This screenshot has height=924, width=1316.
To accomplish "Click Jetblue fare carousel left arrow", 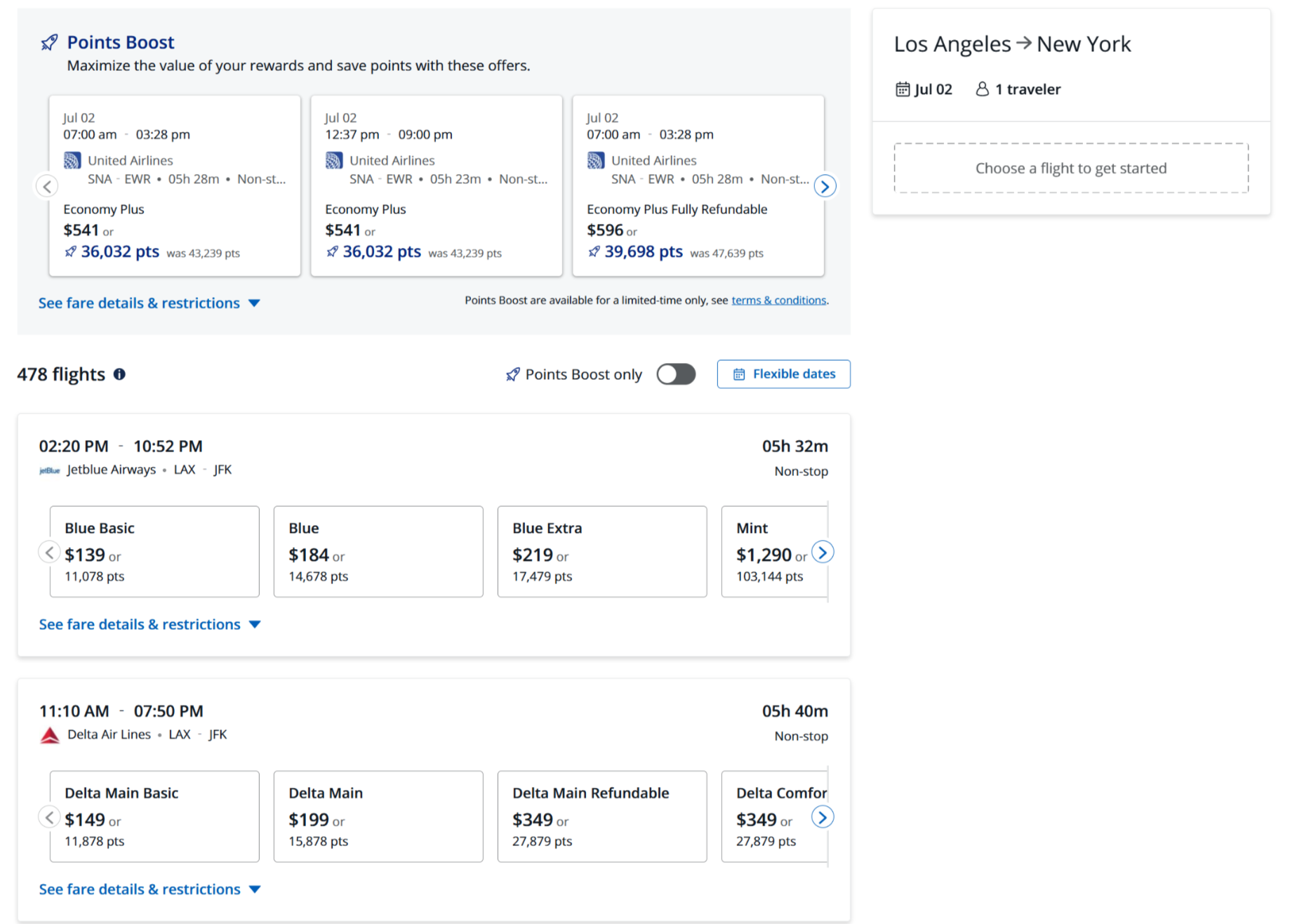I will point(49,553).
